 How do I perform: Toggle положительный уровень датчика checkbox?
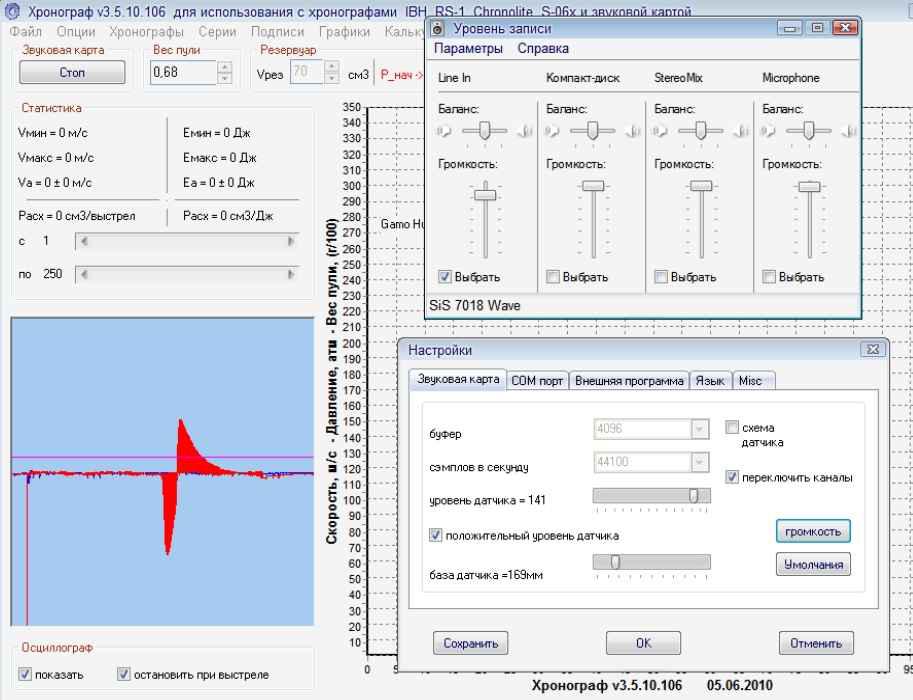coord(436,535)
